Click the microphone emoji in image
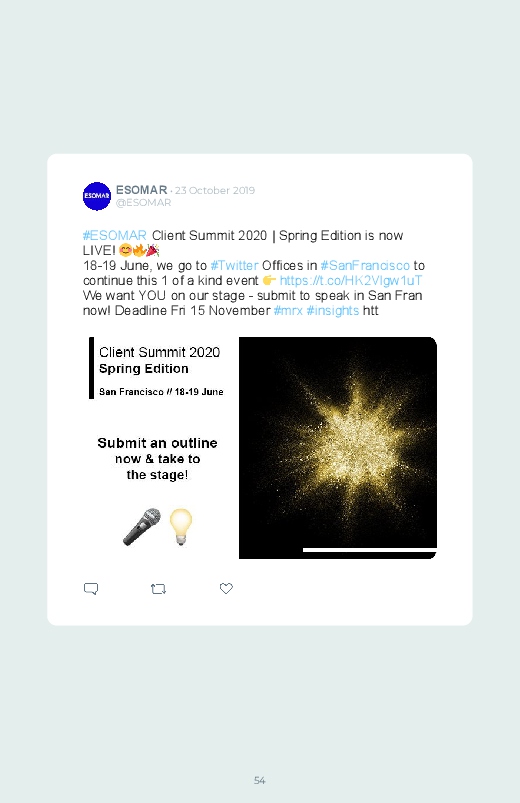The width and height of the screenshot is (520, 803). (141, 527)
